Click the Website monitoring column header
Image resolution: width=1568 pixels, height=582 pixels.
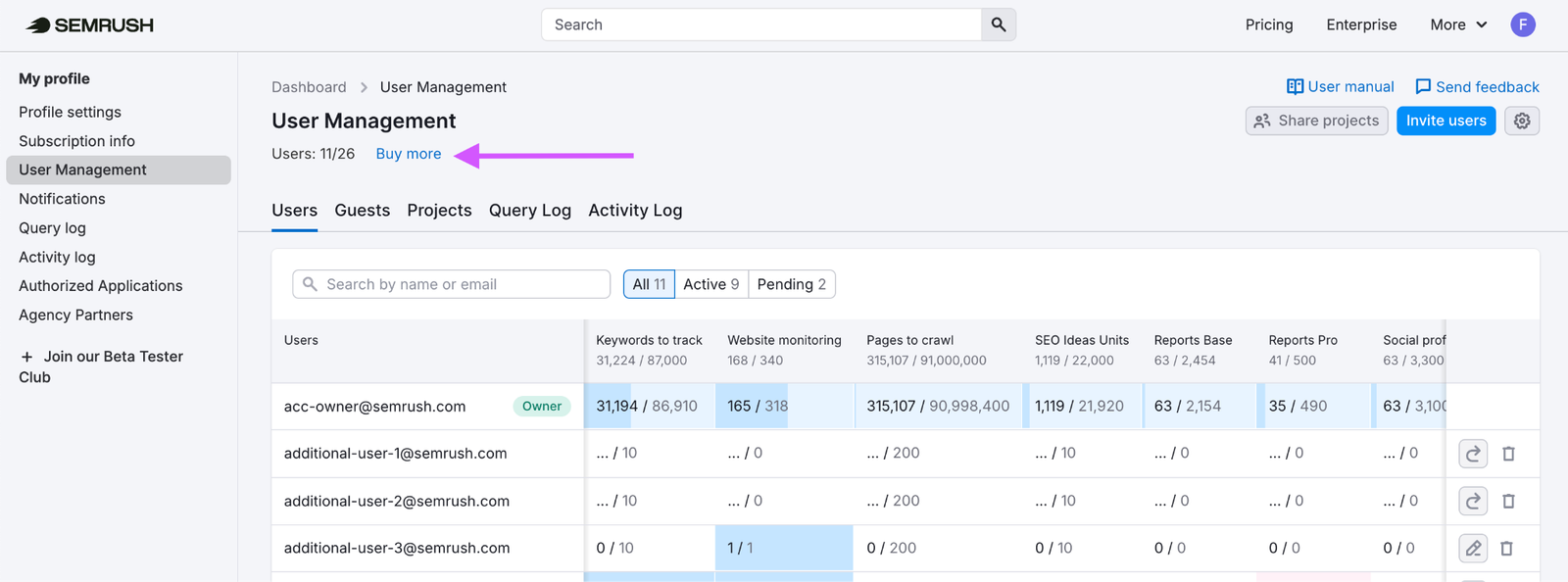pyautogui.click(x=784, y=340)
